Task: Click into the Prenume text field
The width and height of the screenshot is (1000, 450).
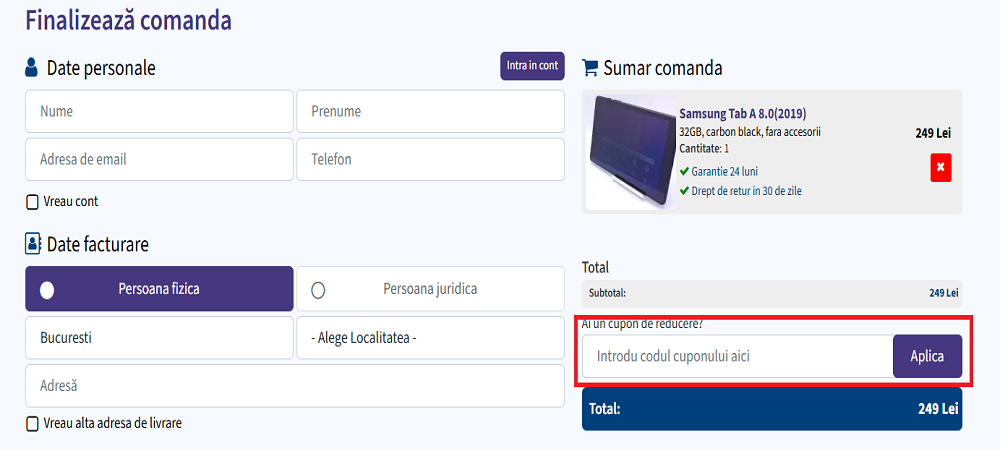Action: (430, 112)
